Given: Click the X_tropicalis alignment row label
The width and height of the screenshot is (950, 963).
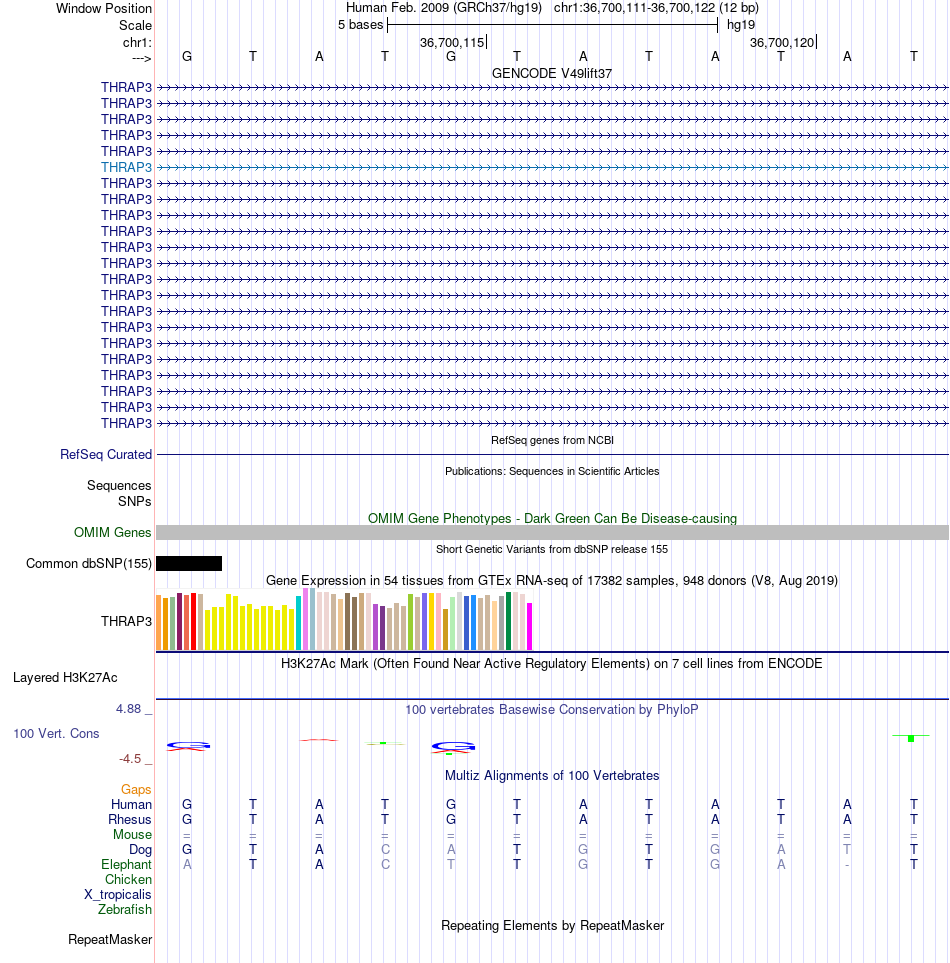Looking at the screenshot, I should (x=117, y=894).
